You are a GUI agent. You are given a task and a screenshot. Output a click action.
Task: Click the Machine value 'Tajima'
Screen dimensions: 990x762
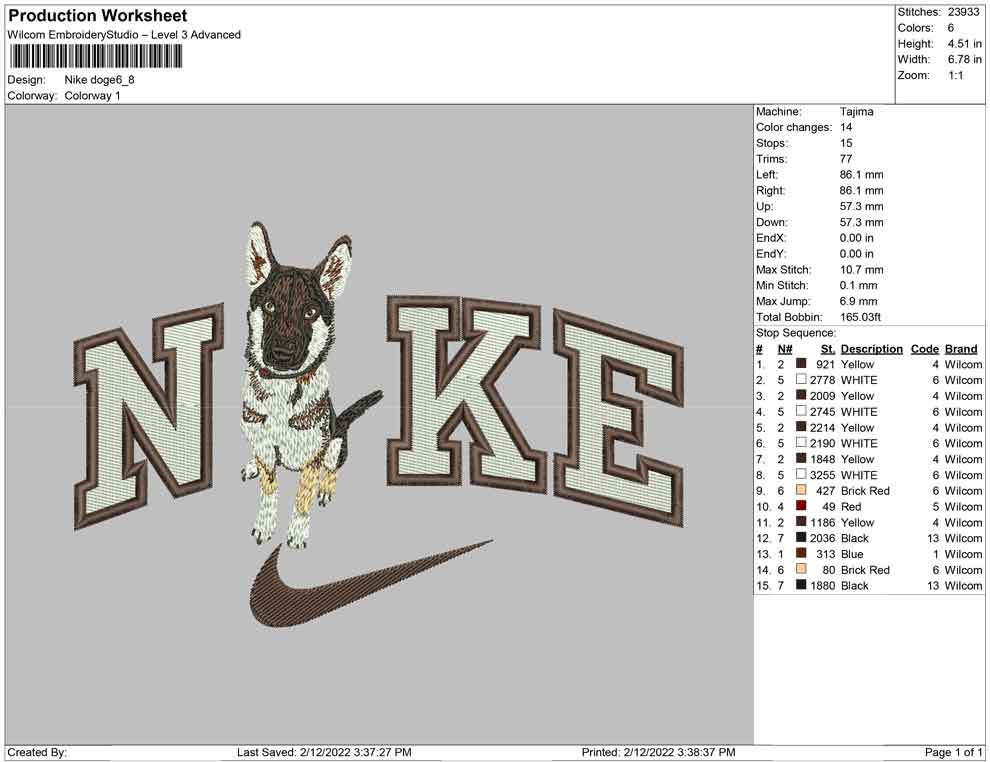[856, 112]
